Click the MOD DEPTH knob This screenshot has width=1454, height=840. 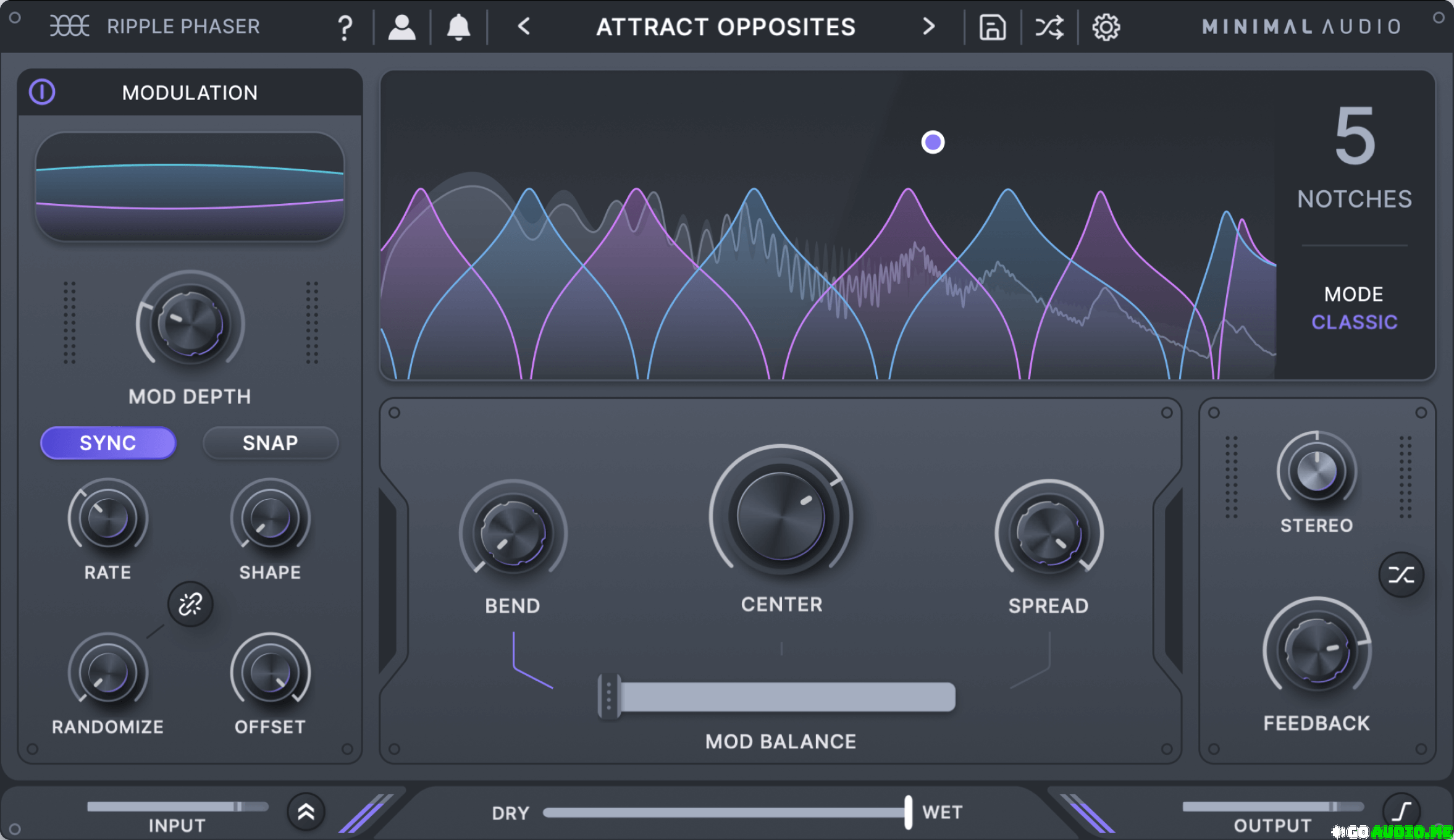[190, 323]
